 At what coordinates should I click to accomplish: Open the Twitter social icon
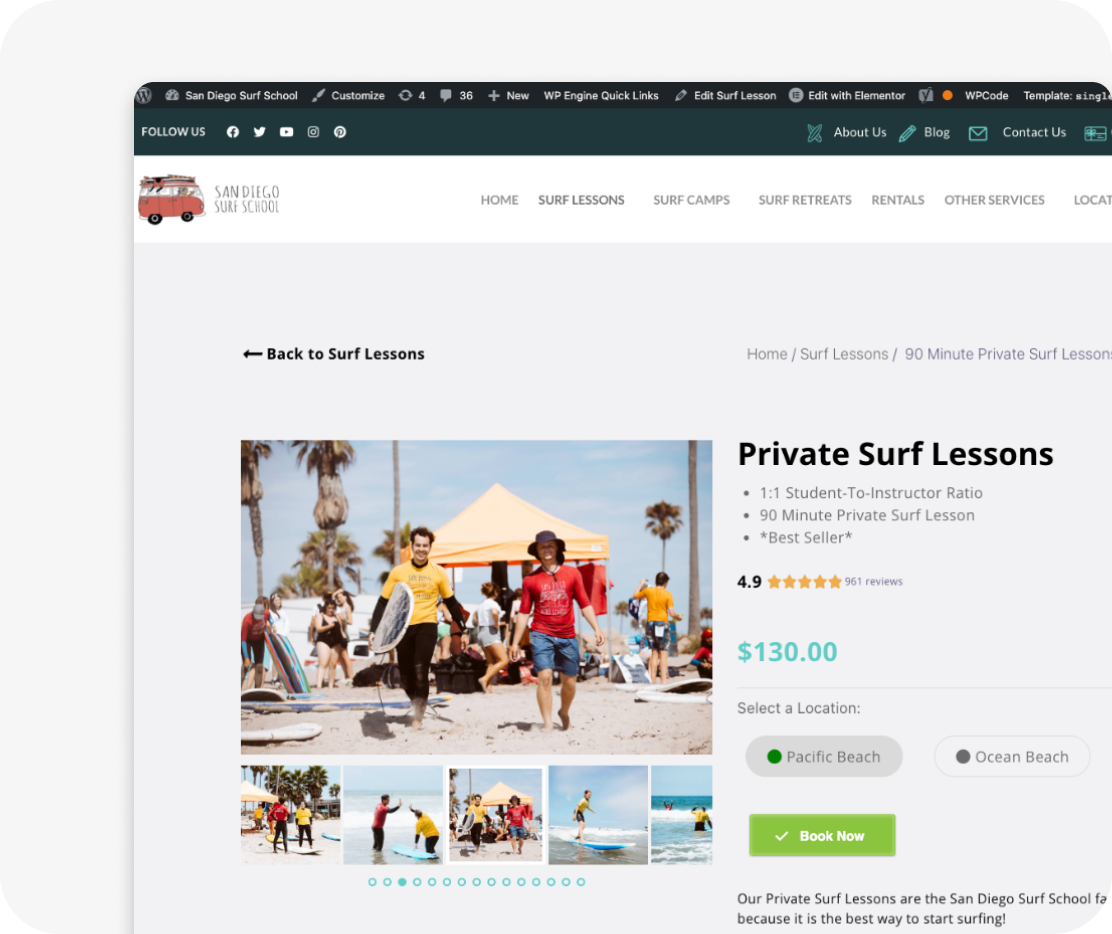click(260, 132)
